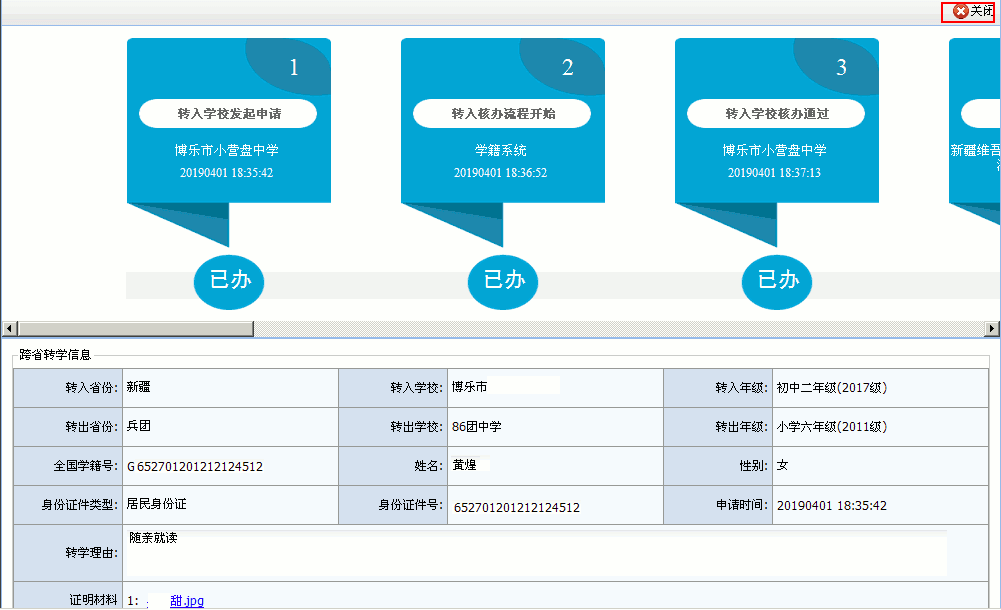Click the step 2 timestamp 20190401 18:36:52

coord(500,172)
